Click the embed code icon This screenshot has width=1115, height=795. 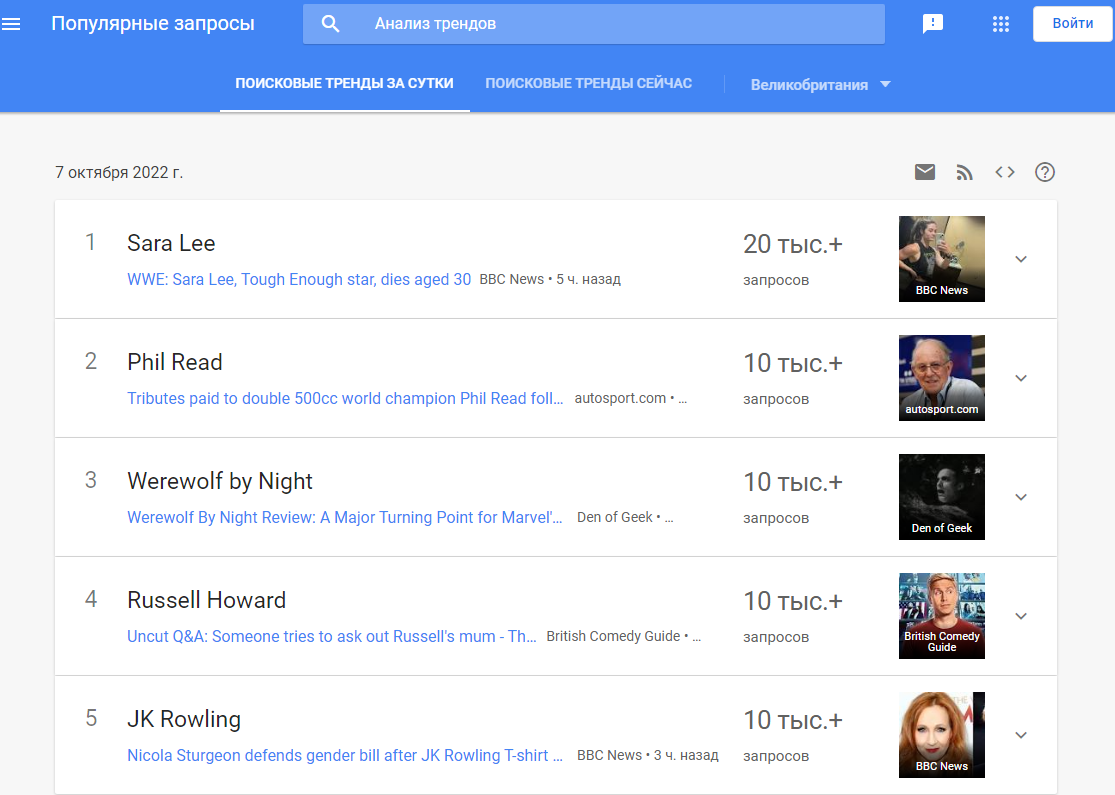click(1005, 172)
